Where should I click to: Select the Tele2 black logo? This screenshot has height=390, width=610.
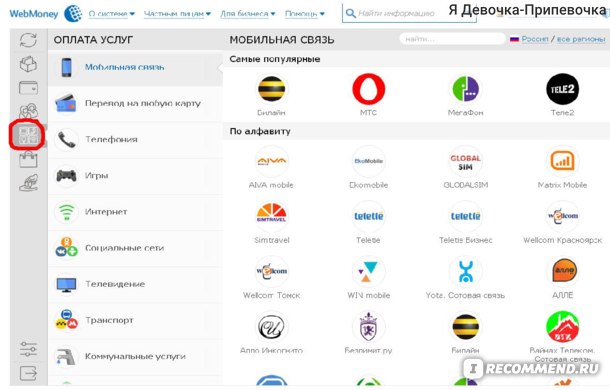click(562, 89)
